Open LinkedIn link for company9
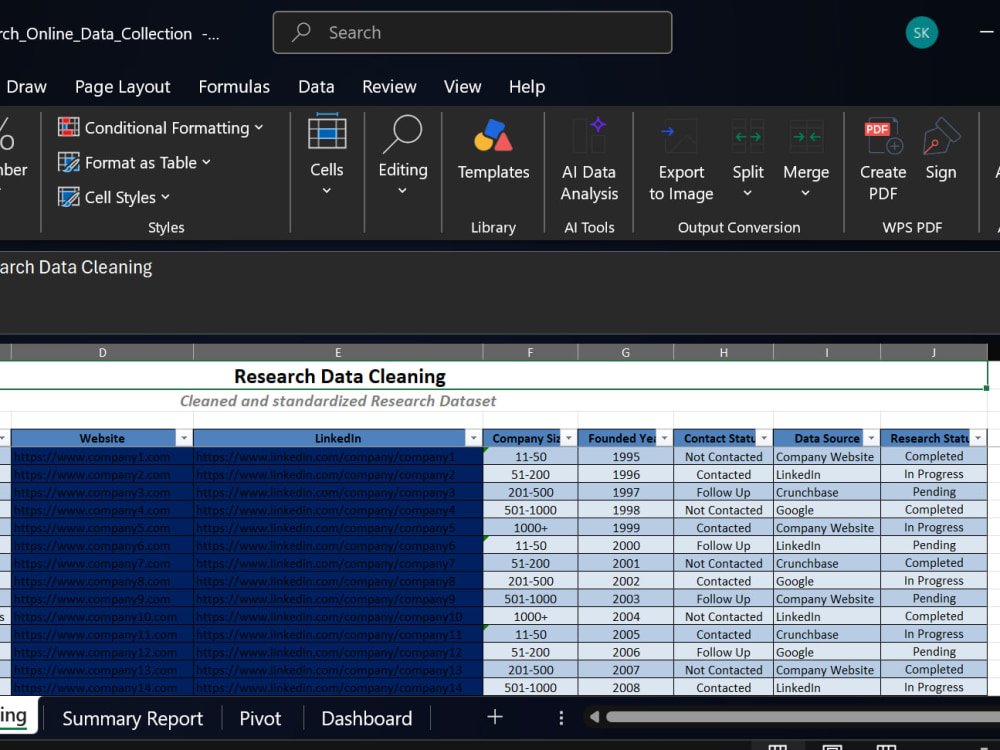Image resolution: width=1000 pixels, height=750 pixels. click(x=326, y=599)
